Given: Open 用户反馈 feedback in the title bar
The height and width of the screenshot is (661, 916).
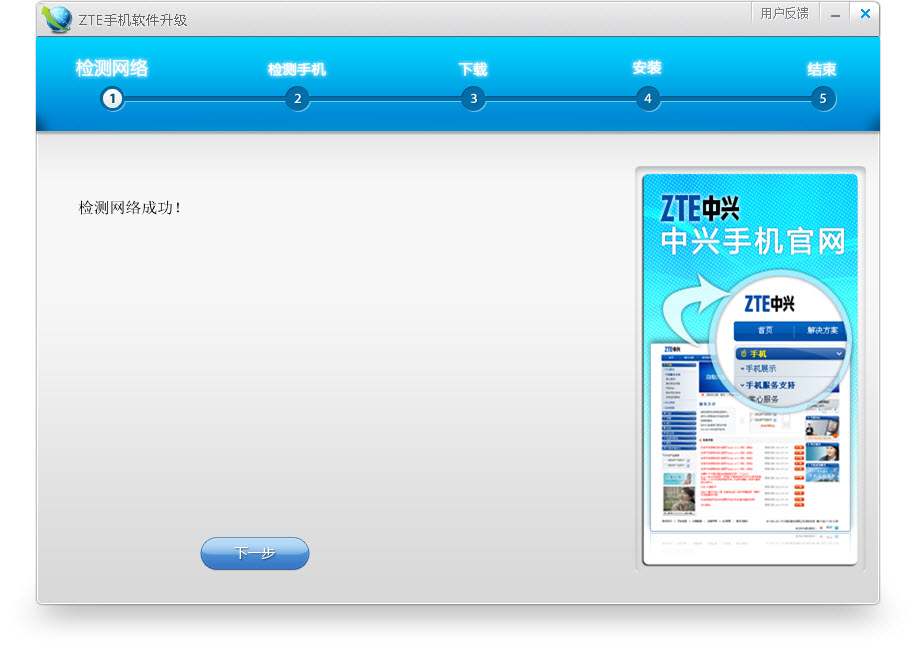Looking at the screenshot, I should [786, 14].
